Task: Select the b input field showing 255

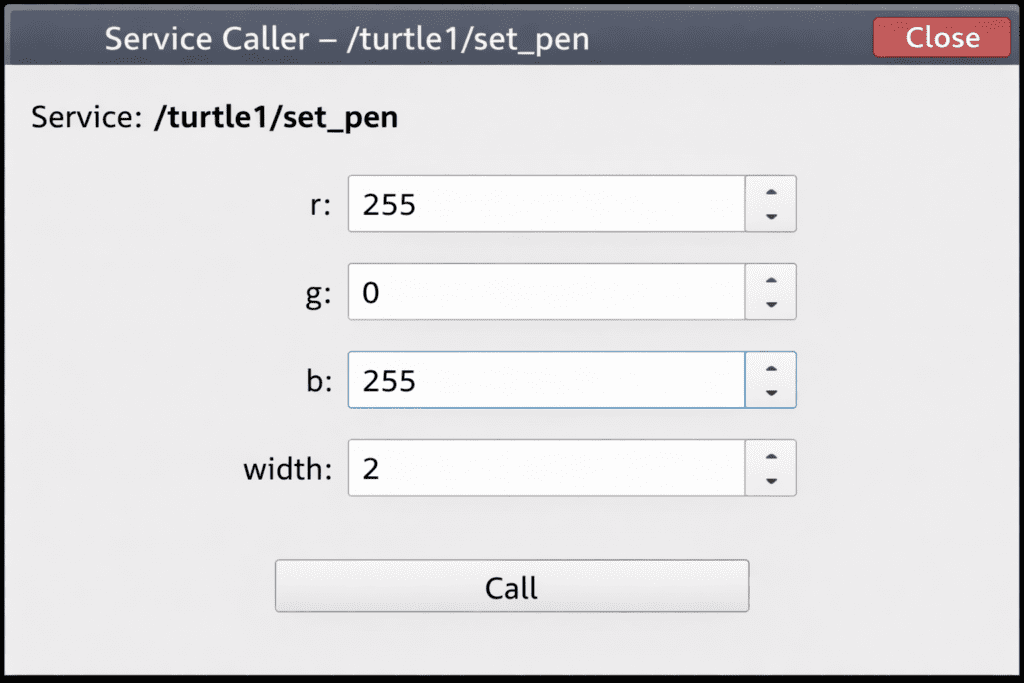Action: (x=546, y=380)
